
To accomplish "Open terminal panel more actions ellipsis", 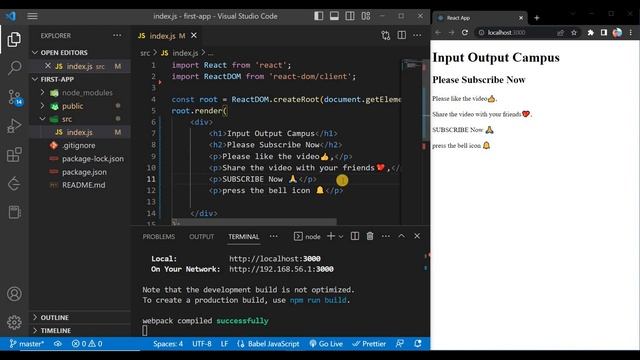I will pyautogui.click(x=386, y=236).
